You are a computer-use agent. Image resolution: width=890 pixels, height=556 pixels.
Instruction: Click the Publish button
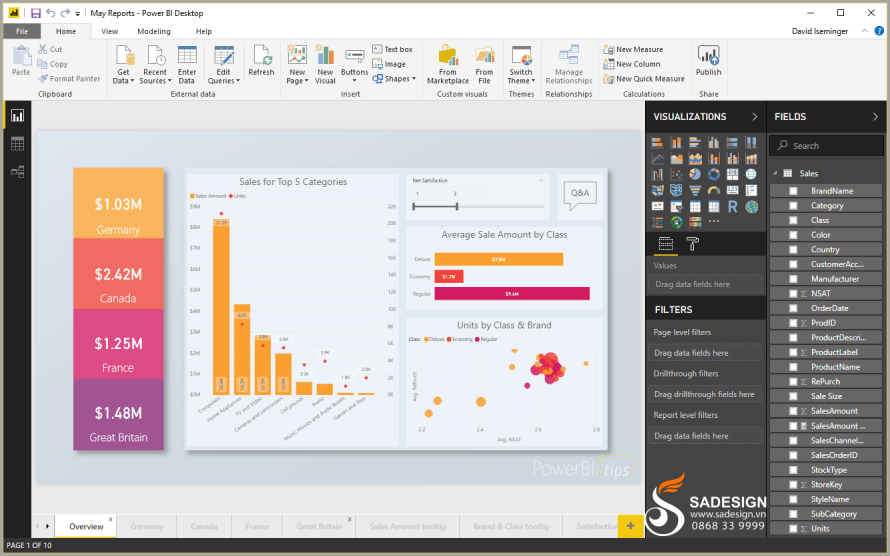[708, 61]
